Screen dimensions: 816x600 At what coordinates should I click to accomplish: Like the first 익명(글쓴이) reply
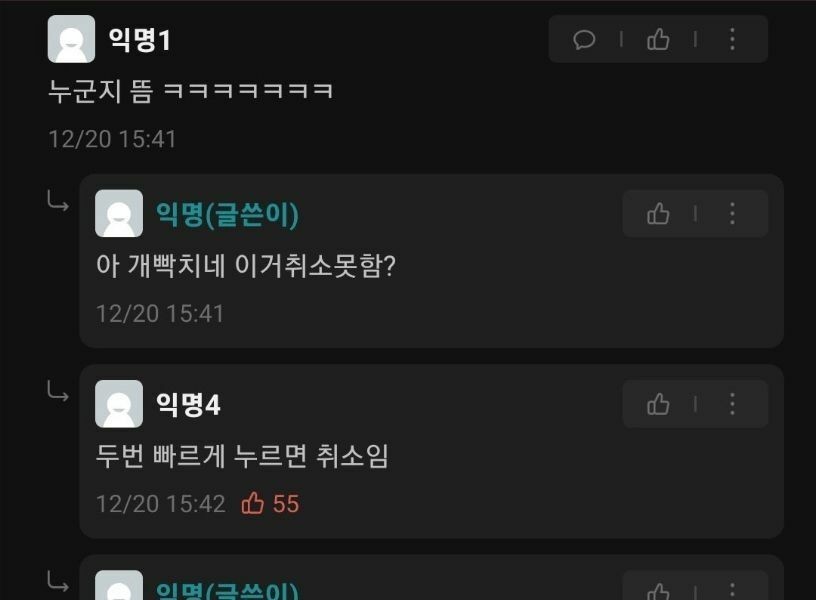point(658,214)
